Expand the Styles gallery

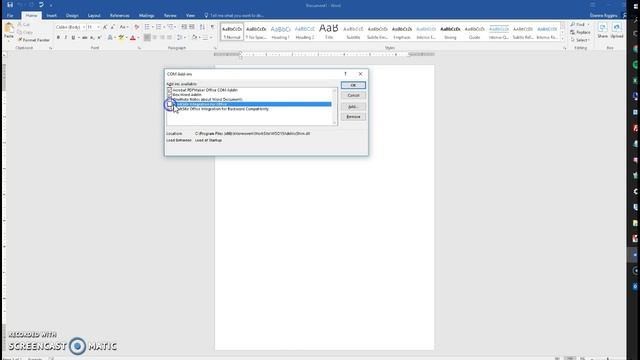(x=562, y=39)
